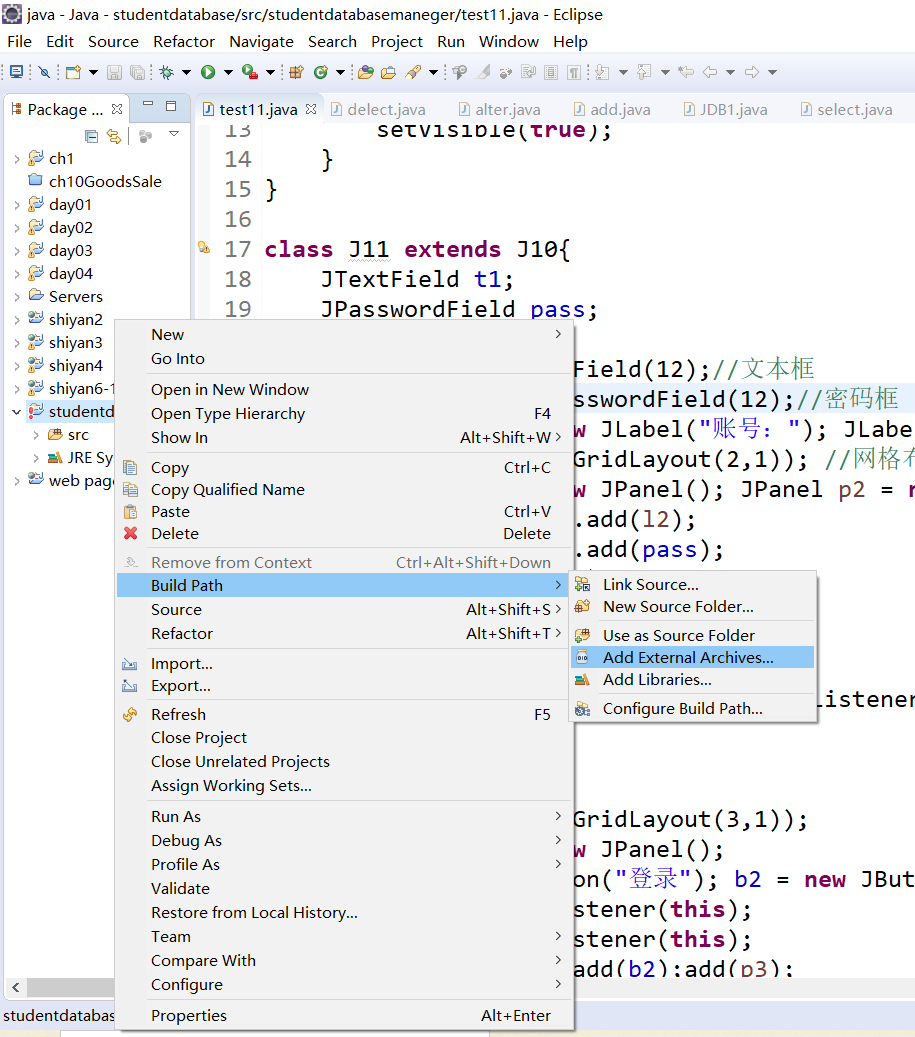
Task: Toggle Link with Editor in Package Explorer
Action: (114, 135)
